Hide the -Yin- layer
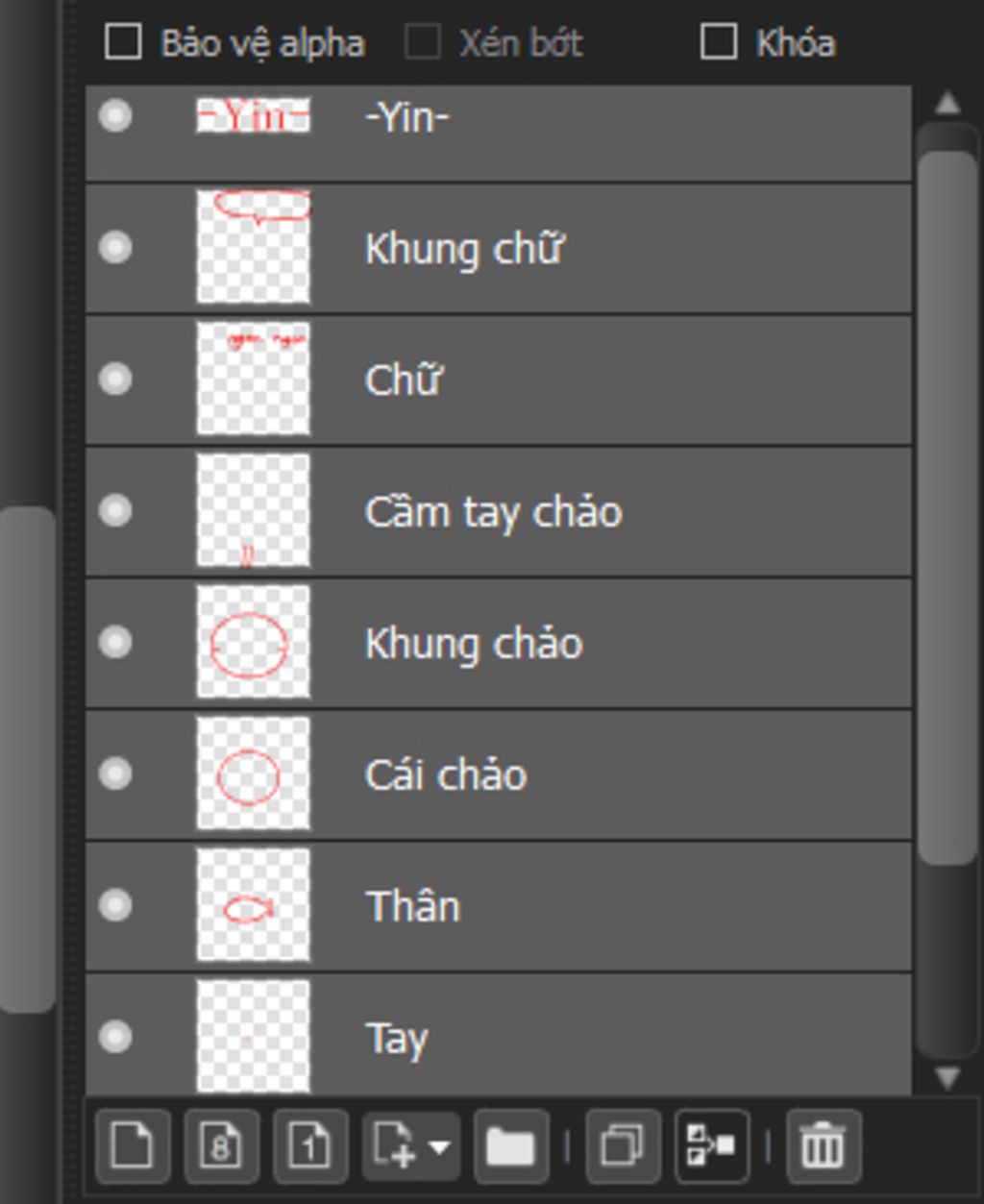Viewport: 984px width, 1204px height. point(115,115)
